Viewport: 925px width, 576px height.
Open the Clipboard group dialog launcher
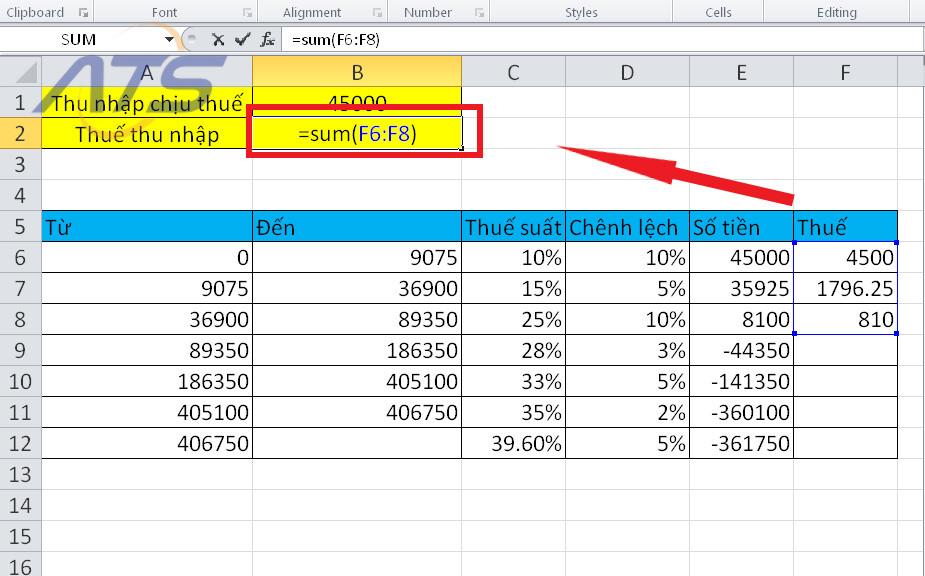(83, 13)
